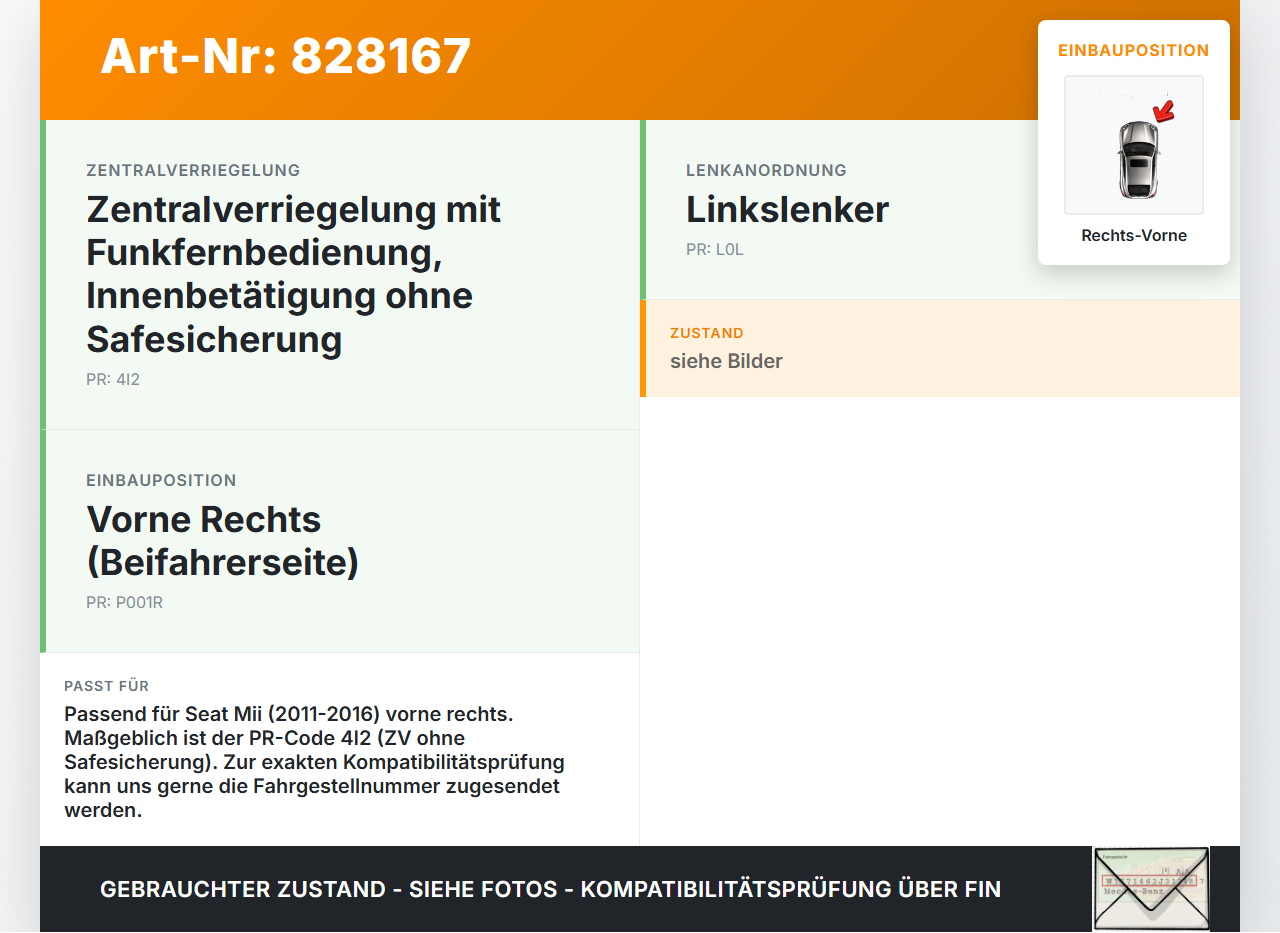Click the ZENTRALVERRIEGELUNG category label
Image resolution: width=1280 pixels, height=933 pixels.
click(193, 171)
